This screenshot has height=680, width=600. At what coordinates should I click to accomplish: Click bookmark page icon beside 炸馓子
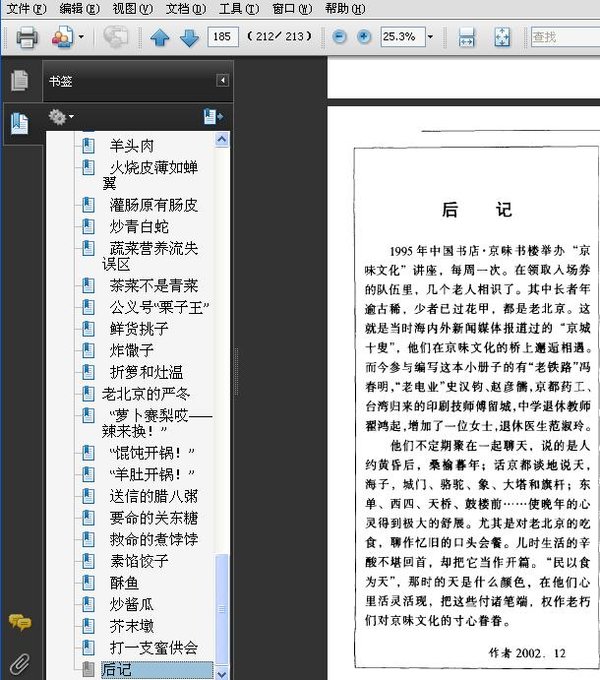coord(88,350)
